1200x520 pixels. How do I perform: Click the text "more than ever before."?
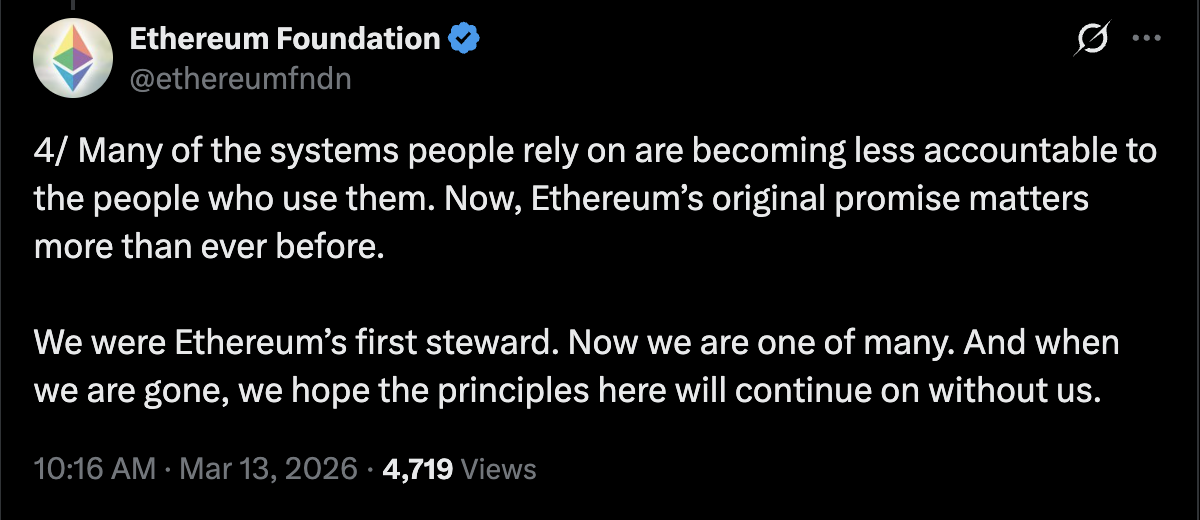pyautogui.click(x=208, y=246)
